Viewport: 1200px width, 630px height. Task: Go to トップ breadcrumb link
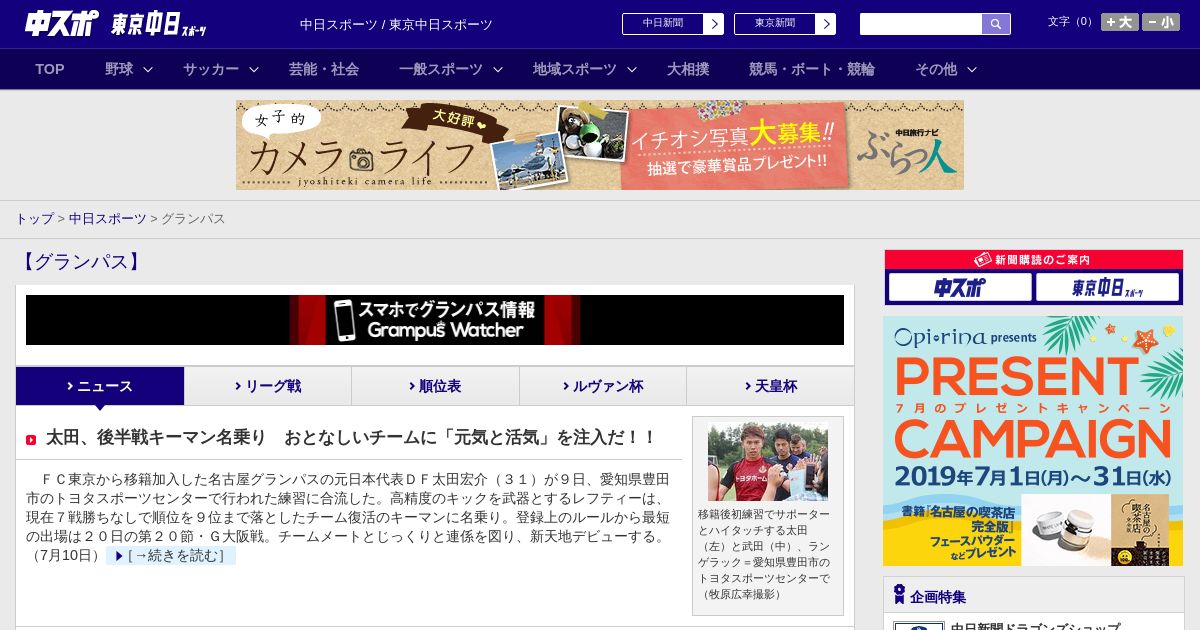[35, 218]
